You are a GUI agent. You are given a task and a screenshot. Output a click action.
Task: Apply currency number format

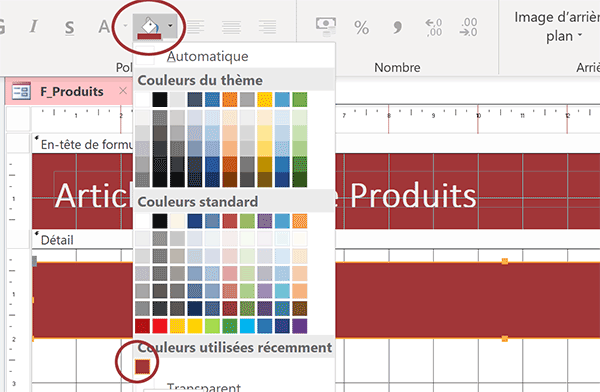[x=326, y=27]
